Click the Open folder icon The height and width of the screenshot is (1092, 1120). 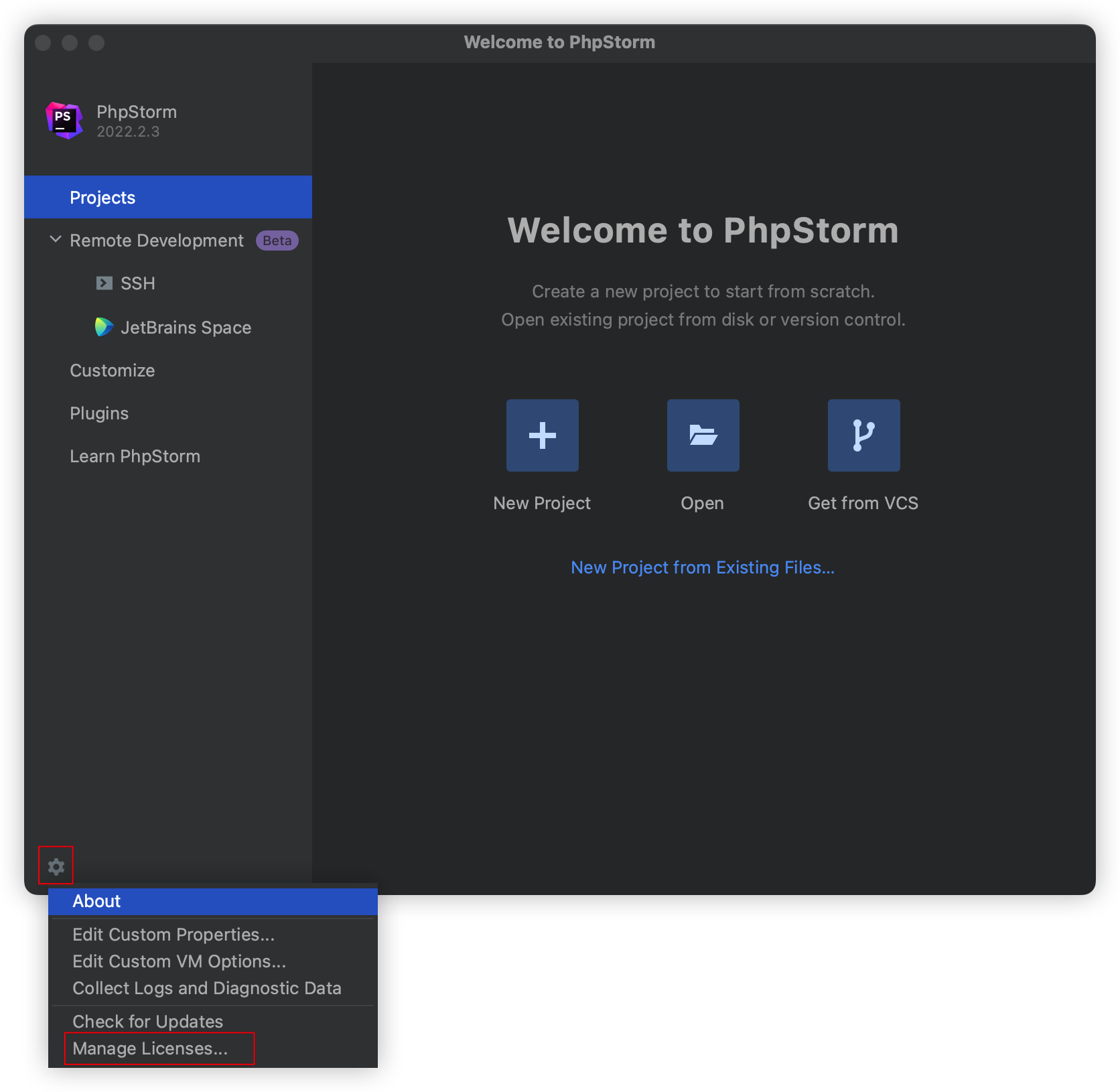[703, 435]
